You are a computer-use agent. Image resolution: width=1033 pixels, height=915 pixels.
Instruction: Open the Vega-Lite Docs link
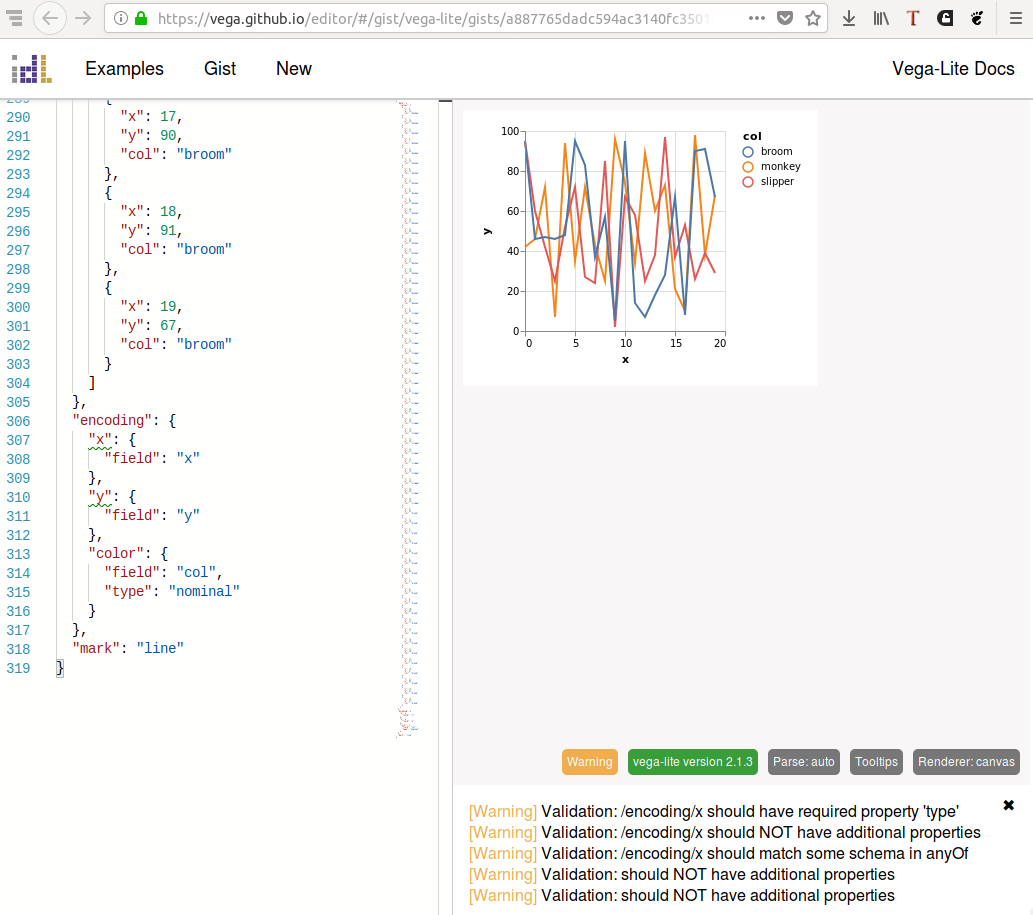(953, 69)
